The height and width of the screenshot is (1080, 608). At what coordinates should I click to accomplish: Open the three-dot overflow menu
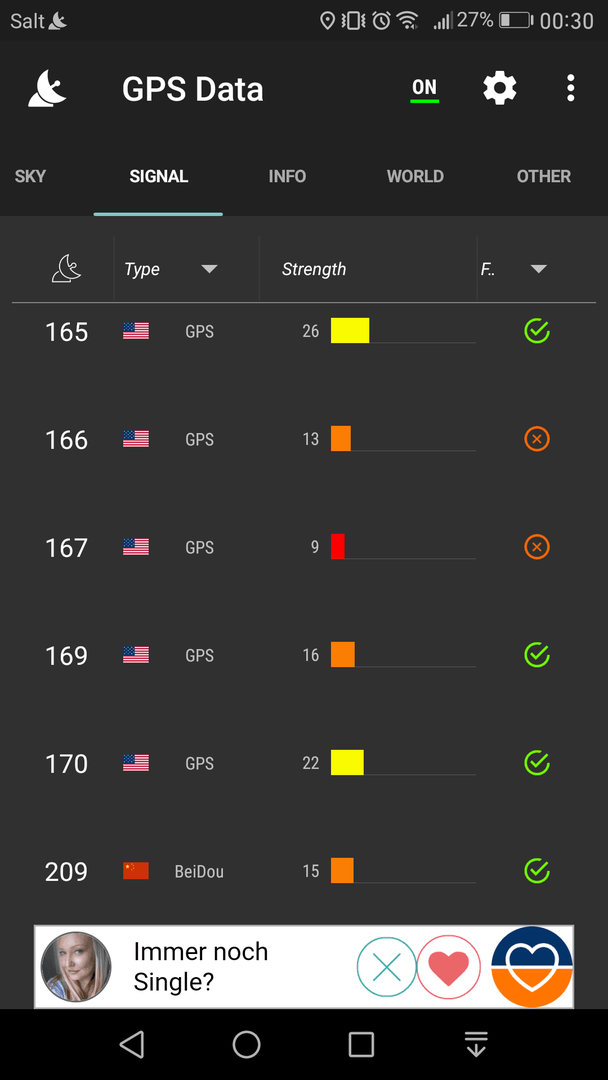pos(570,89)
